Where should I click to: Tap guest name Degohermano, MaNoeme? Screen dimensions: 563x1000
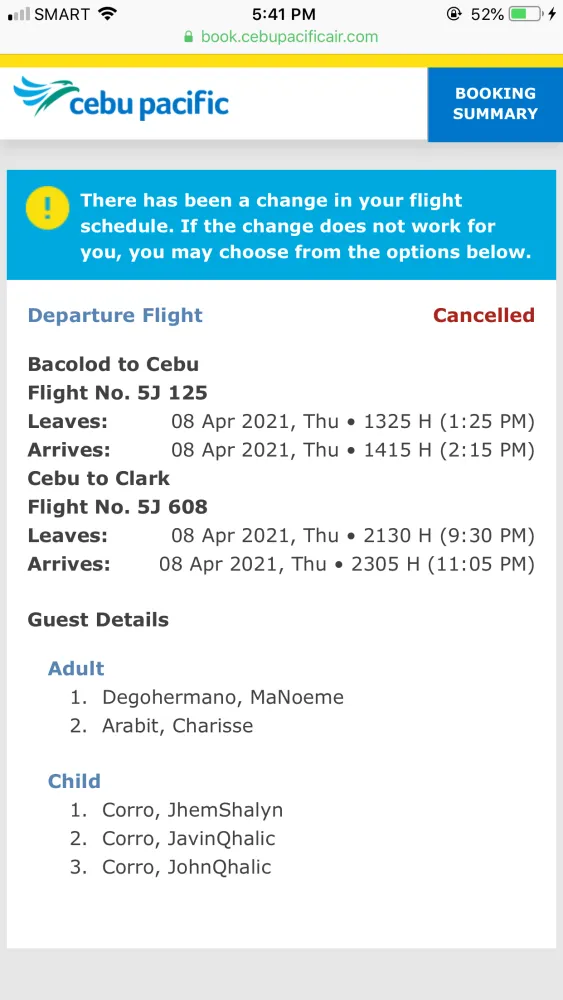pyautogui.click(x=223, y=697)
